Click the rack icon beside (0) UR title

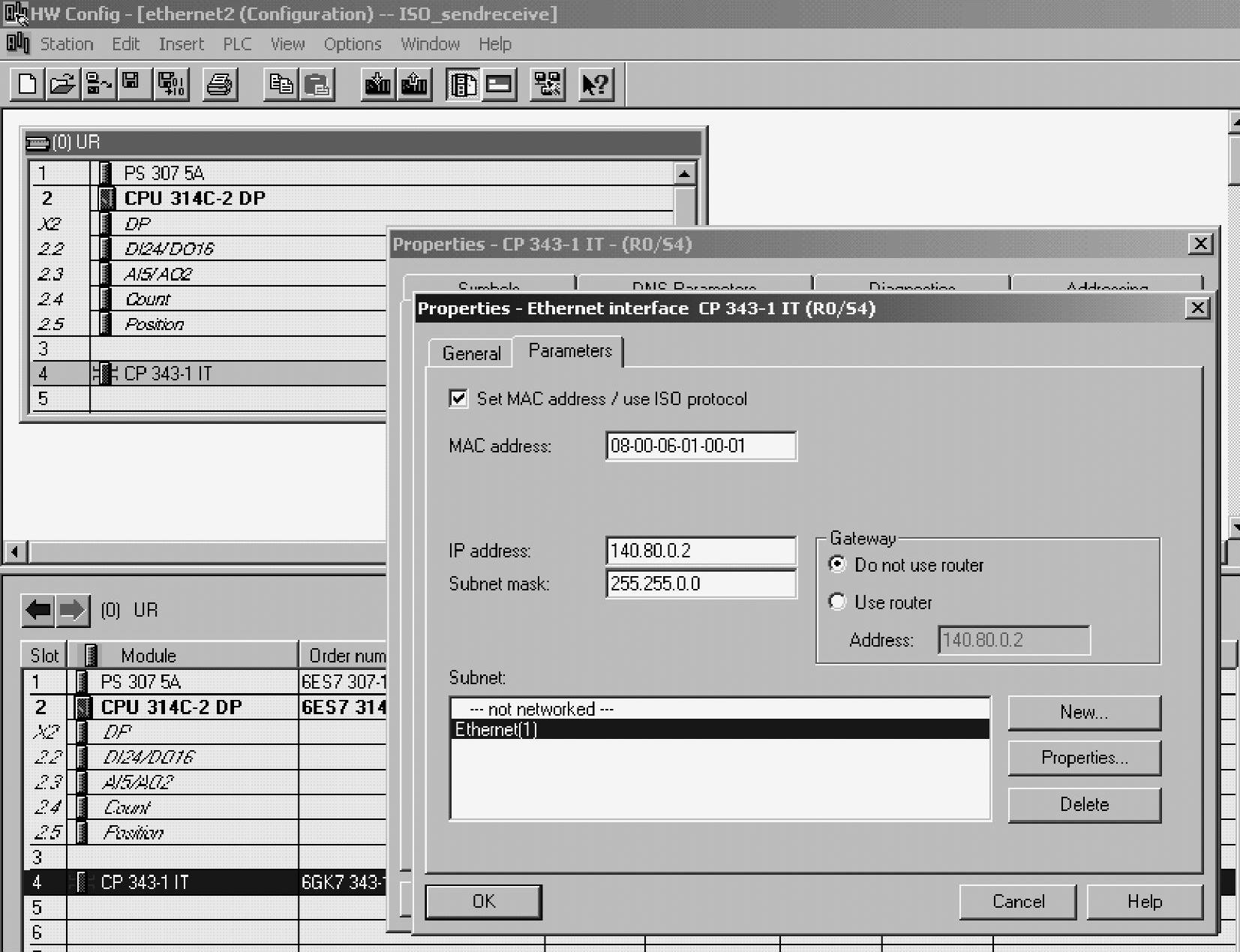pyautogui.click(x=38, y=143)
